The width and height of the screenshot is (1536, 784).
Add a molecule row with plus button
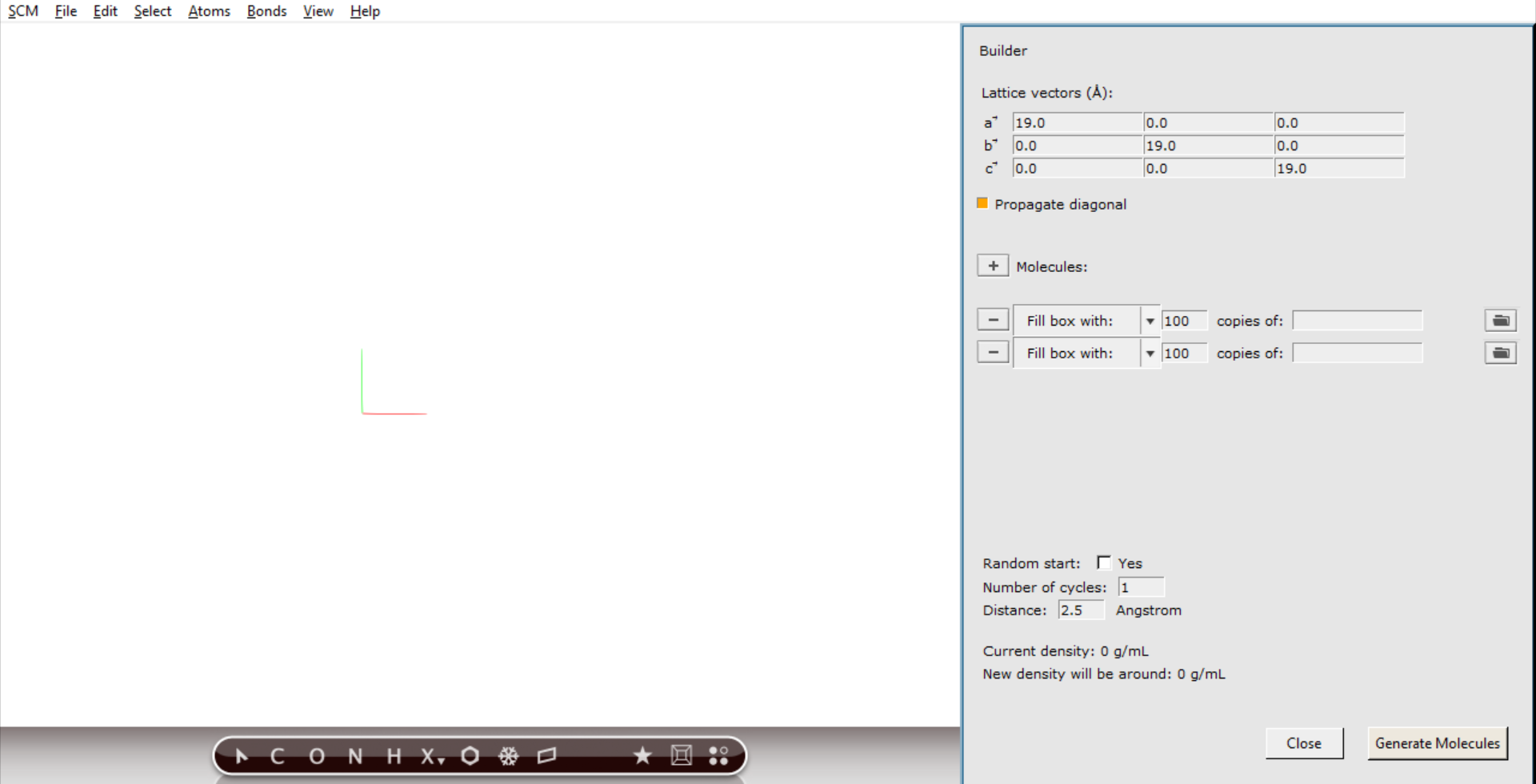[993, 266]
